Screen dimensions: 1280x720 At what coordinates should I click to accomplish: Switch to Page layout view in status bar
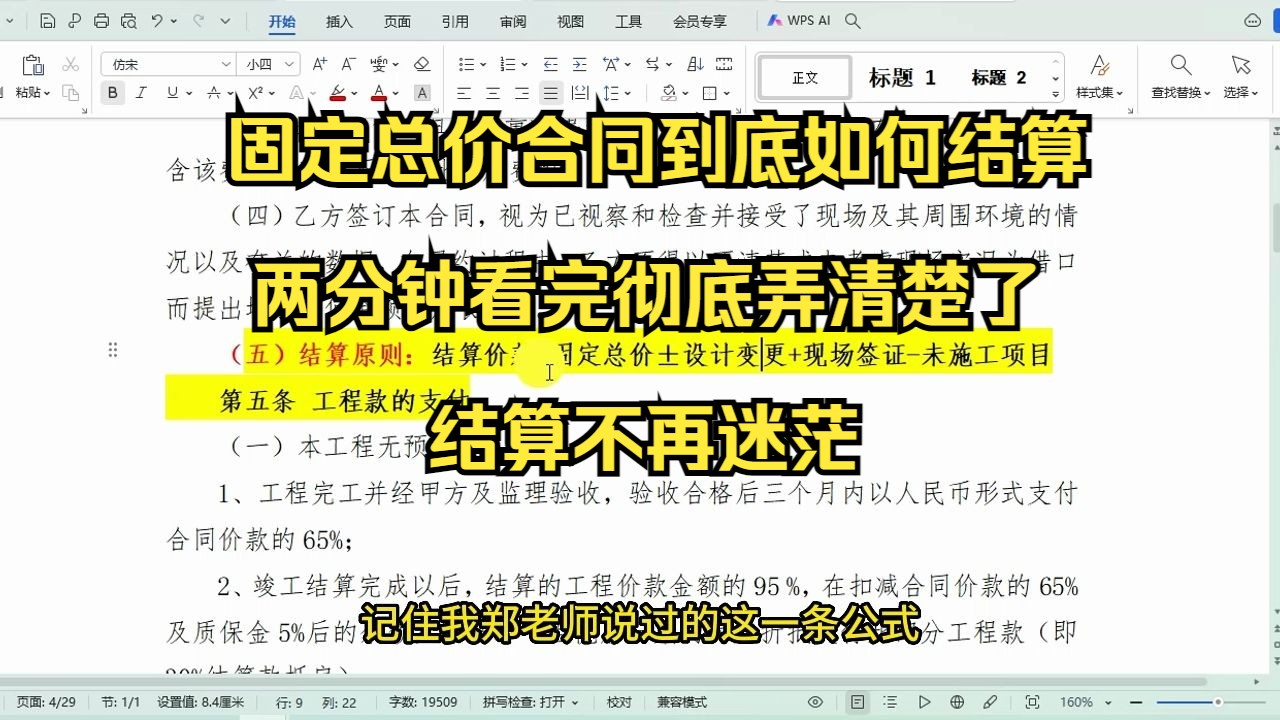click(x=857, y=702)
